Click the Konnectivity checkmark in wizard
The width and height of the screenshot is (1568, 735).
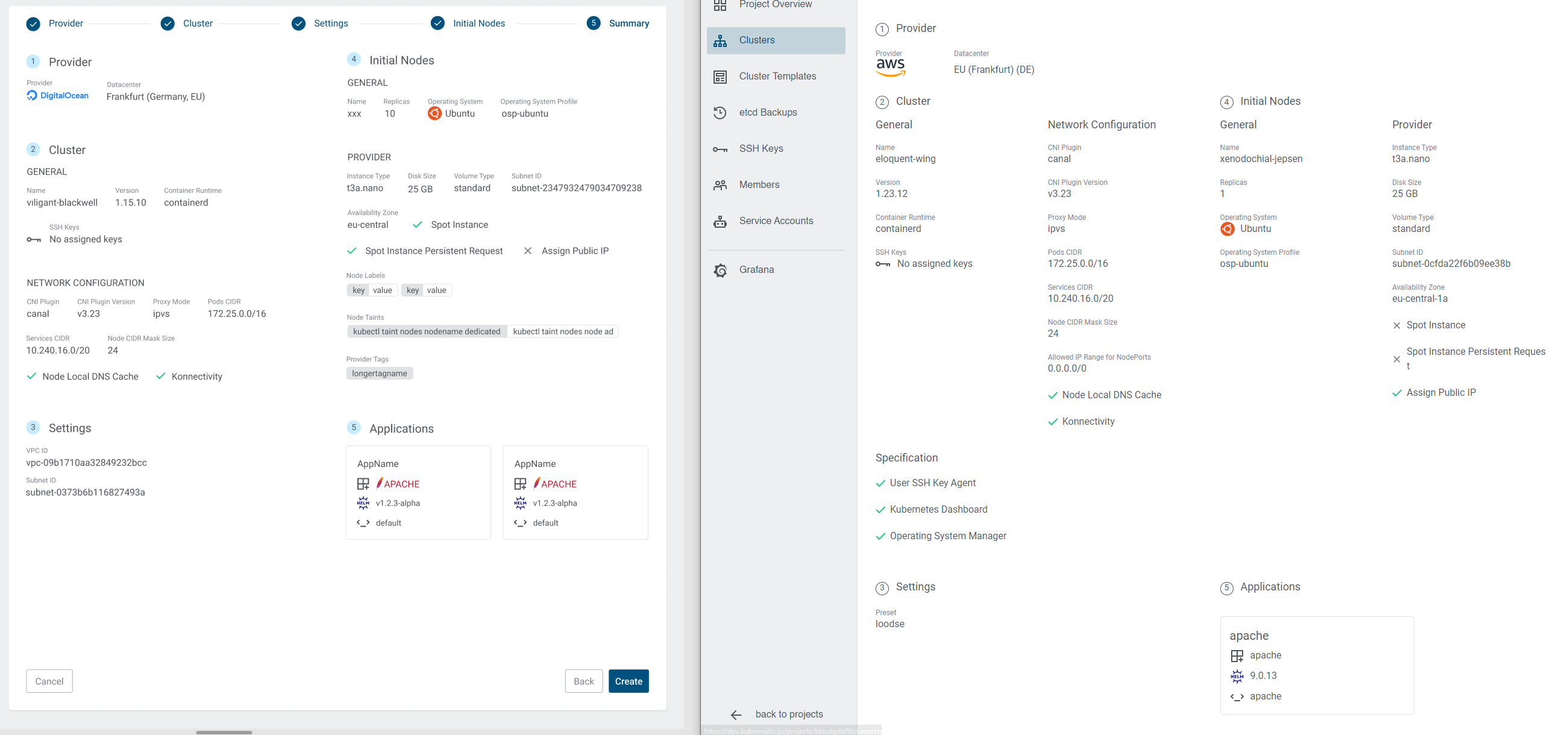[161, 377]
